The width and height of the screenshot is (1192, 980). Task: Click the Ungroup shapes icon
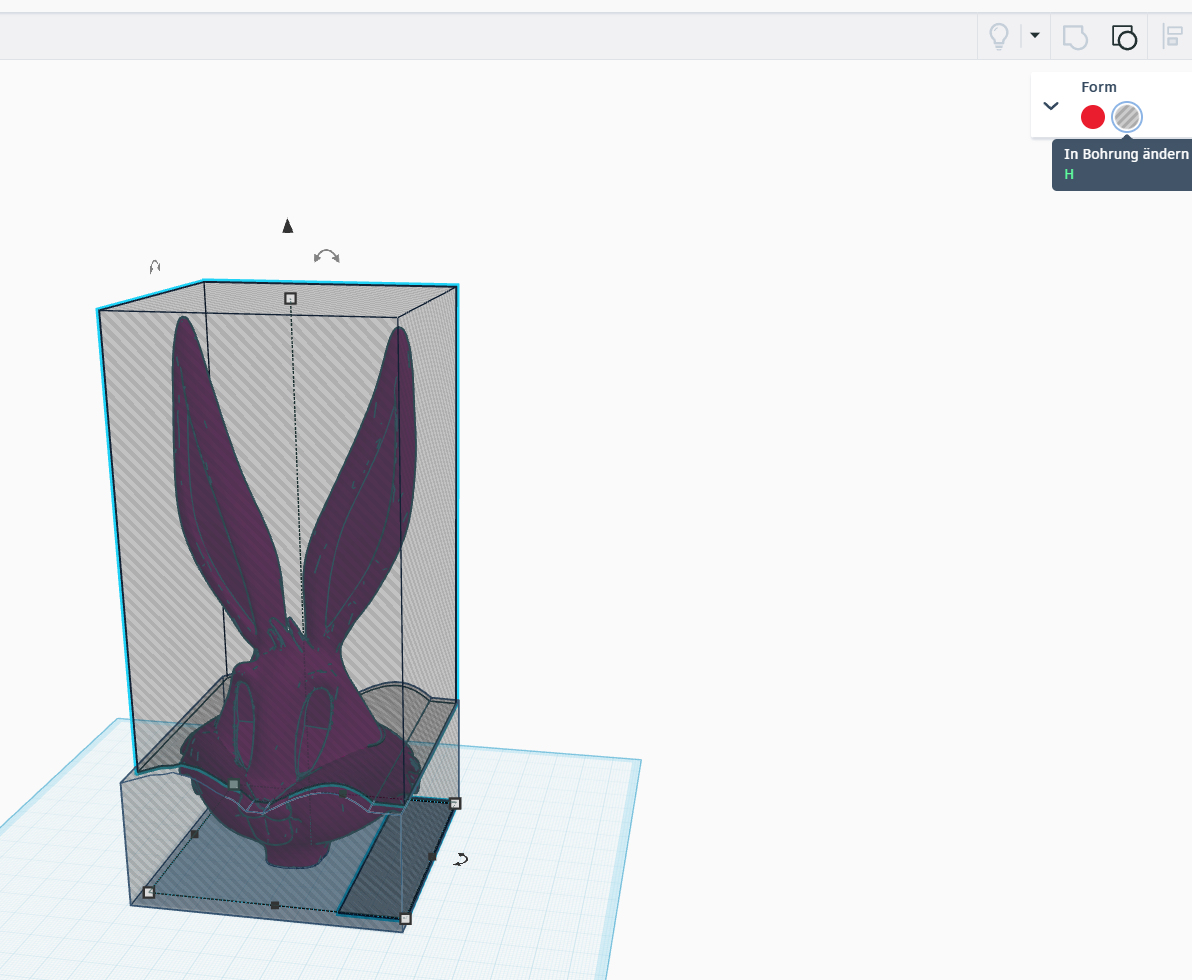click(1124, 36)
